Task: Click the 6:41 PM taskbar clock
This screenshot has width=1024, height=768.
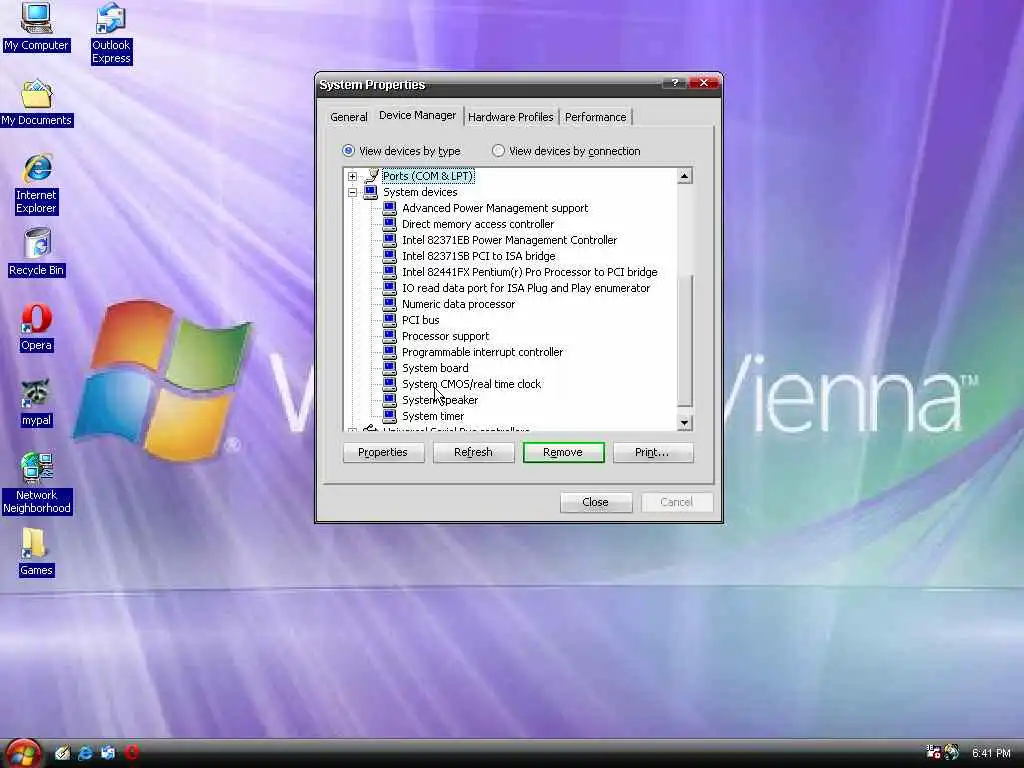Action: pyautogui.click(x=991, y=753)
